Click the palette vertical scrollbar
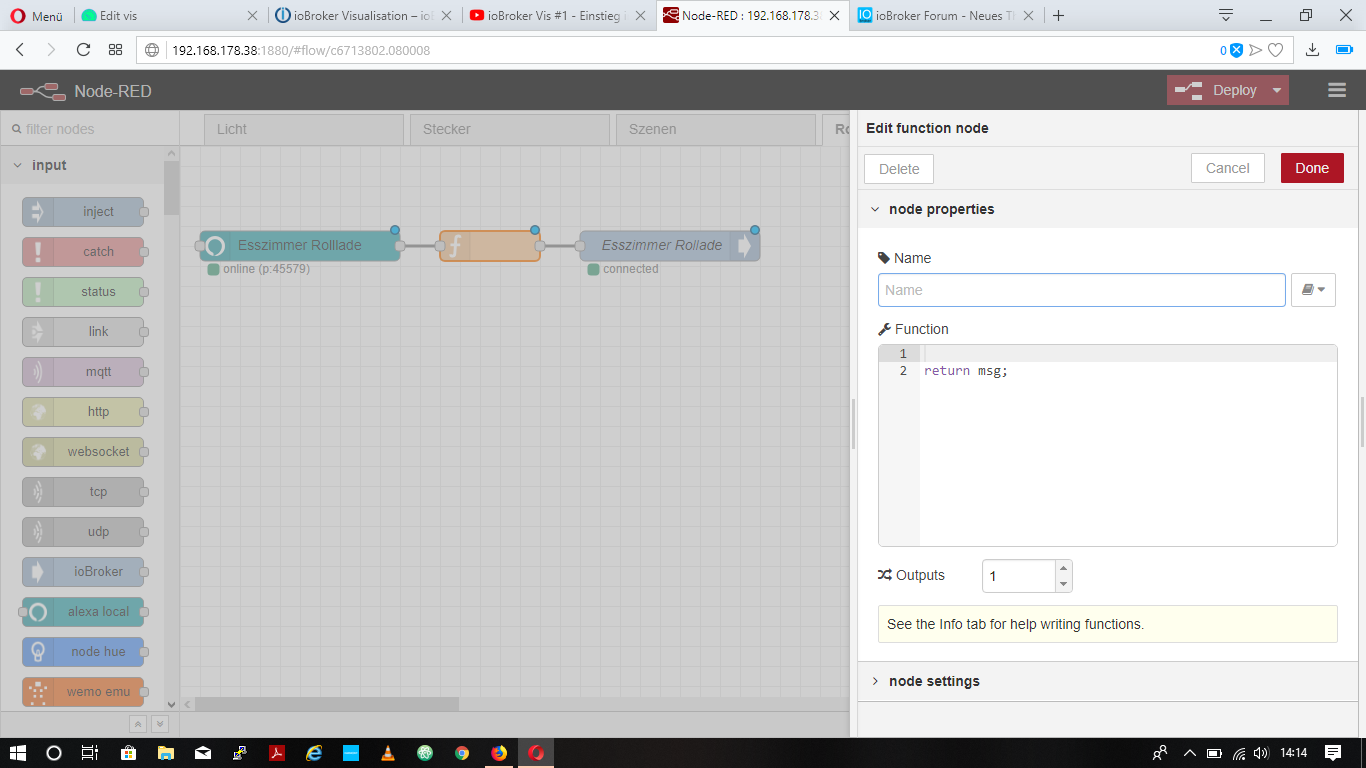Image resolution: width=1366 pixels, height=768 pixels. 171,188
